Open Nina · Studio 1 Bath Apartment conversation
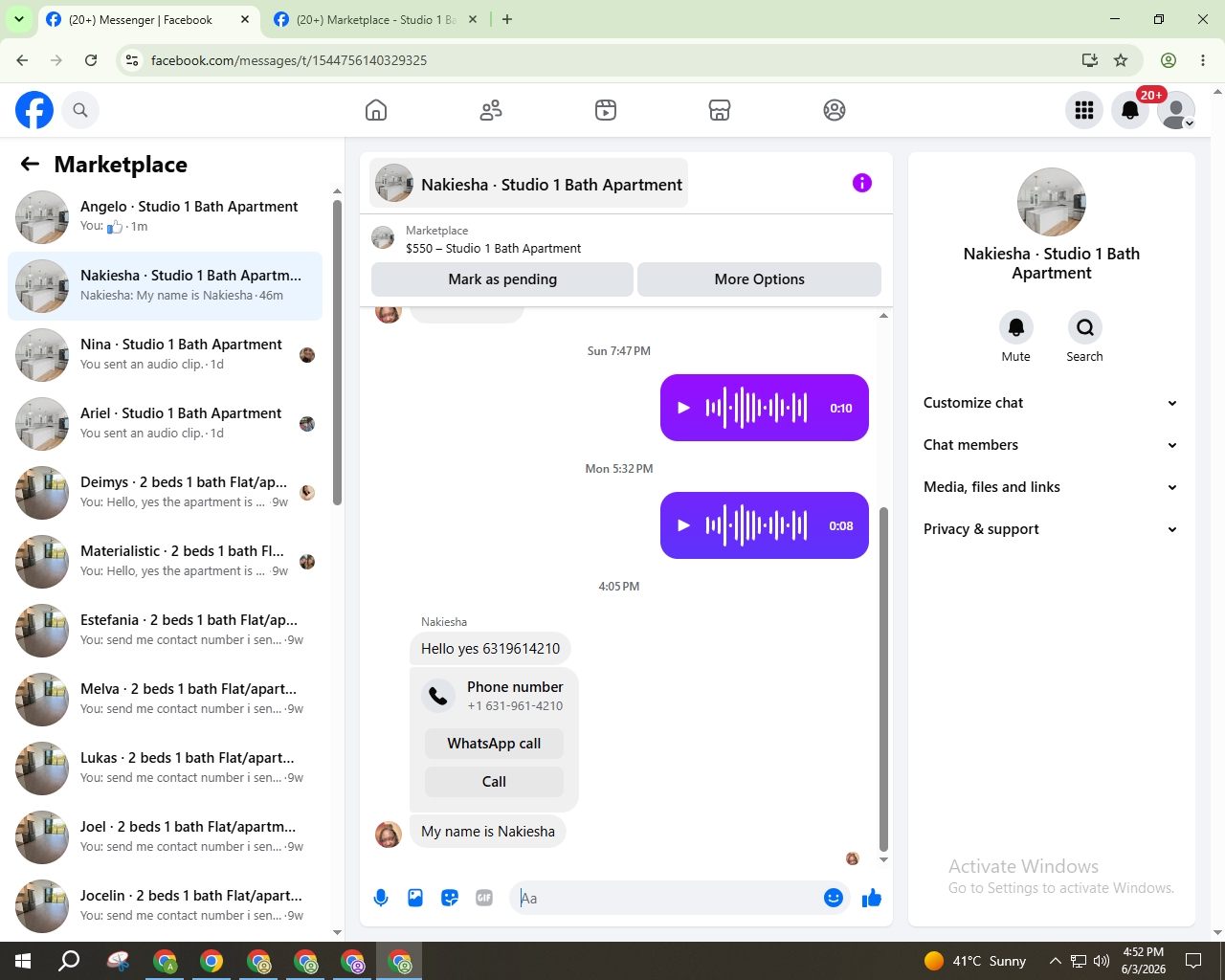This screenshot has height=980, width=1225. tap(166, 355)
